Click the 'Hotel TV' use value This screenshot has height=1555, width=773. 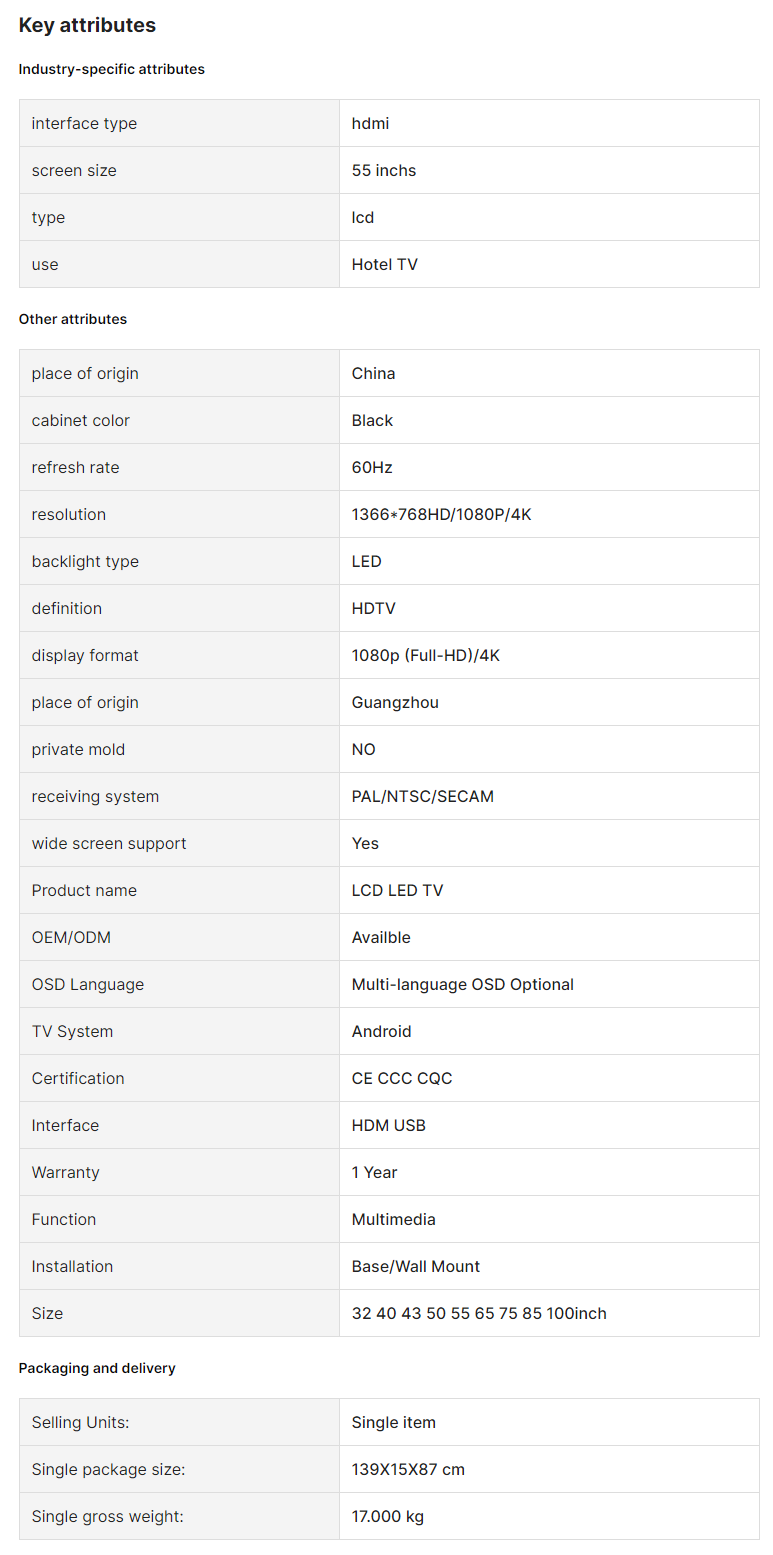tap(385, 264)
